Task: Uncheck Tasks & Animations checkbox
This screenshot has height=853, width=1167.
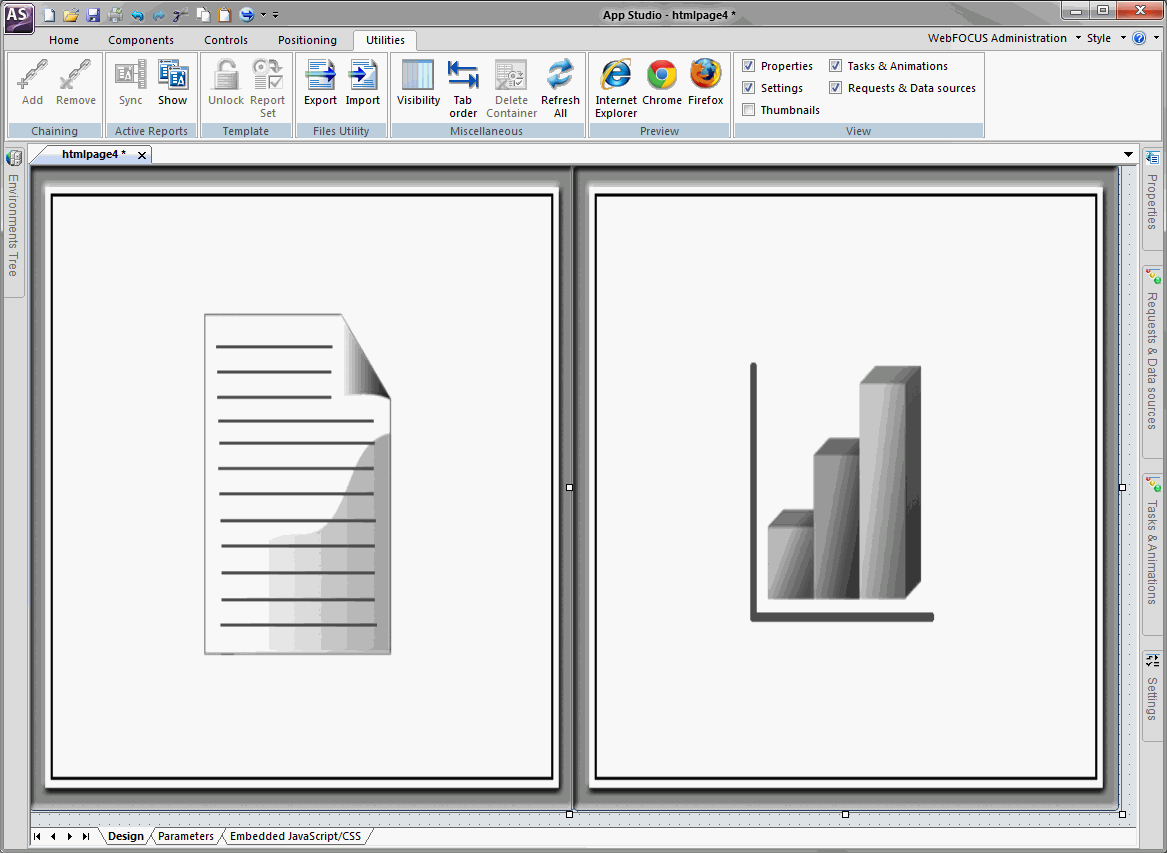Action: (x=836, y=66)
